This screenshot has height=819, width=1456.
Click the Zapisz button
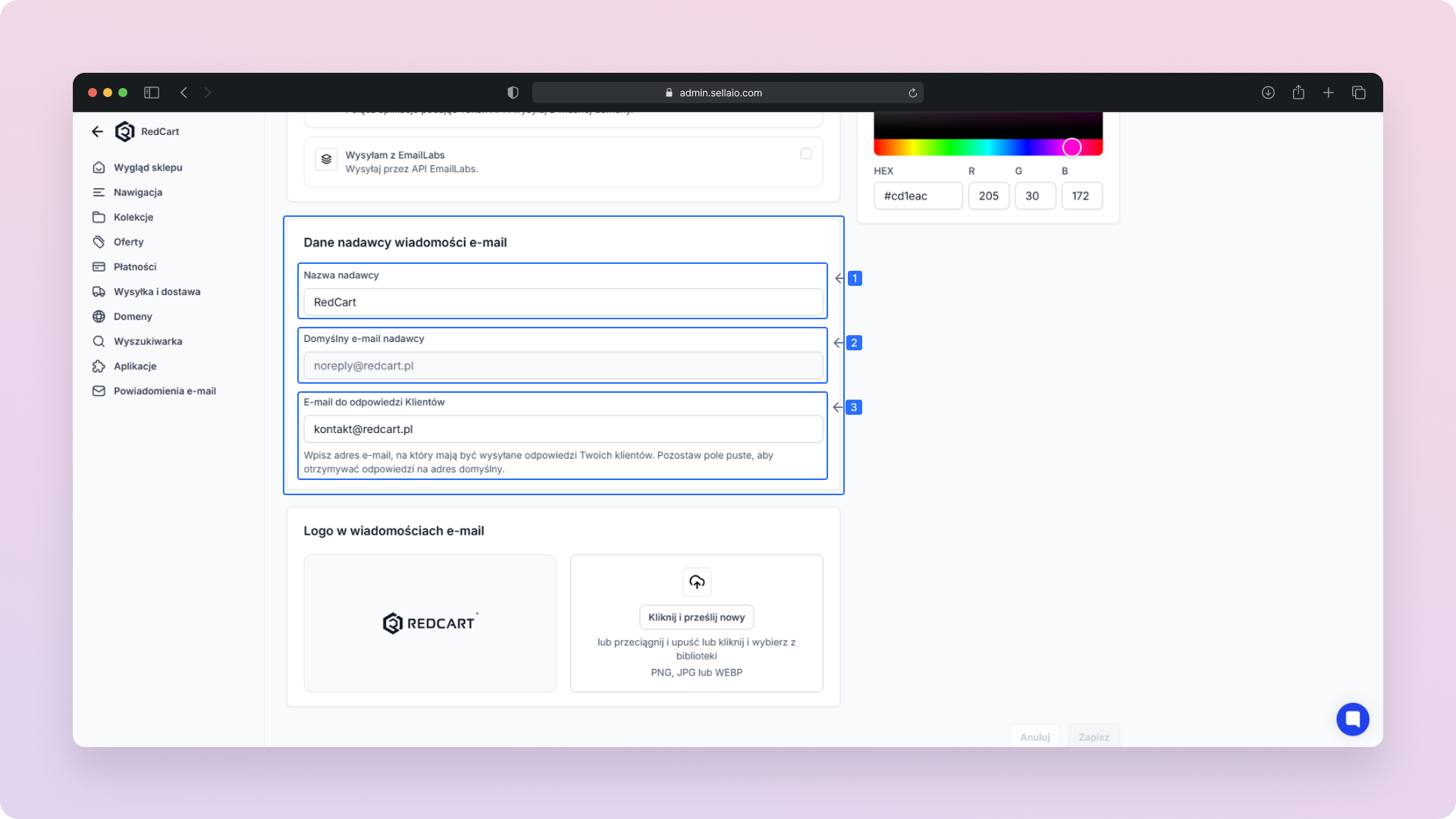tap(1094, 736)
